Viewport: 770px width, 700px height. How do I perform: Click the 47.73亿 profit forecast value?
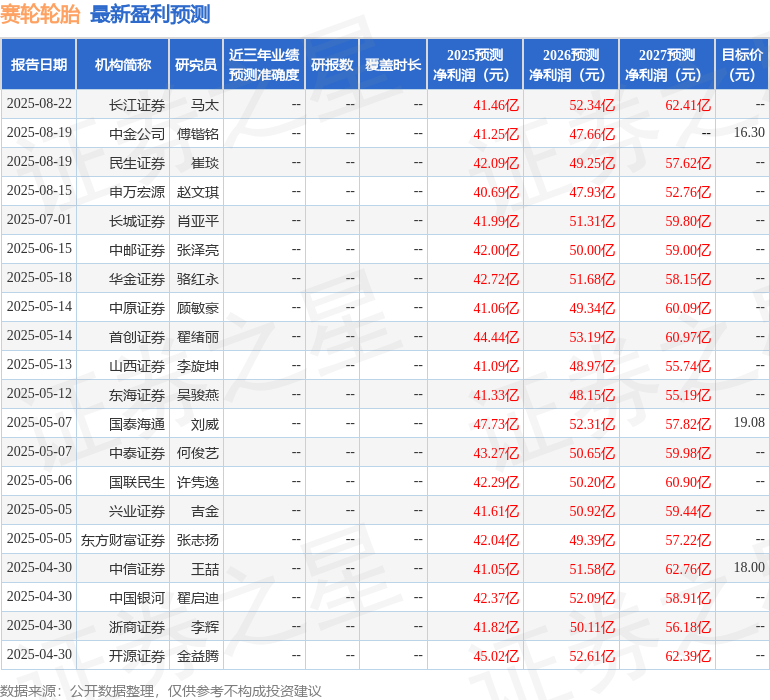pos(496,424)
